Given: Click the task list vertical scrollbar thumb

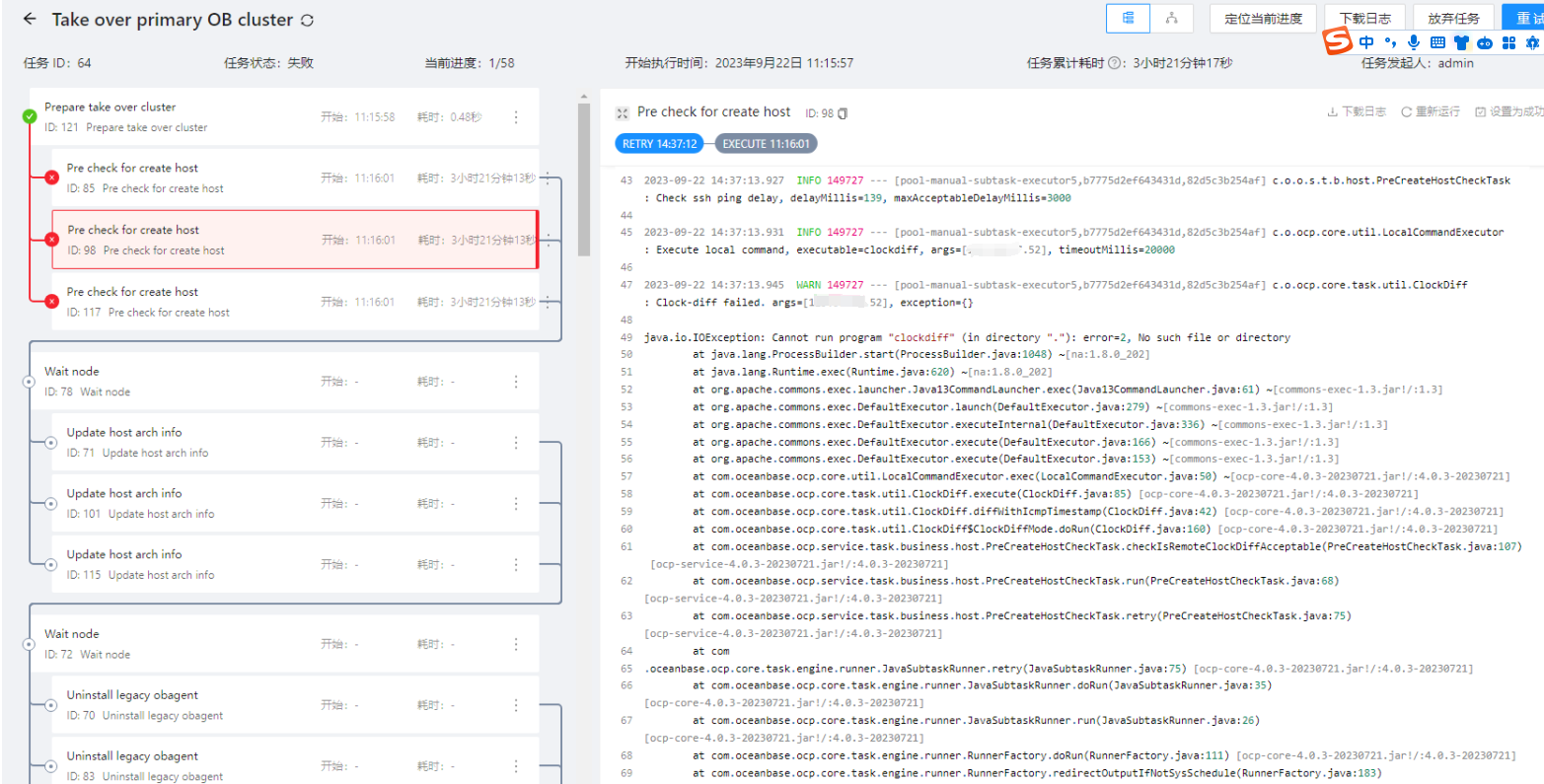Looking at the screenshot, I should (584, 179).
